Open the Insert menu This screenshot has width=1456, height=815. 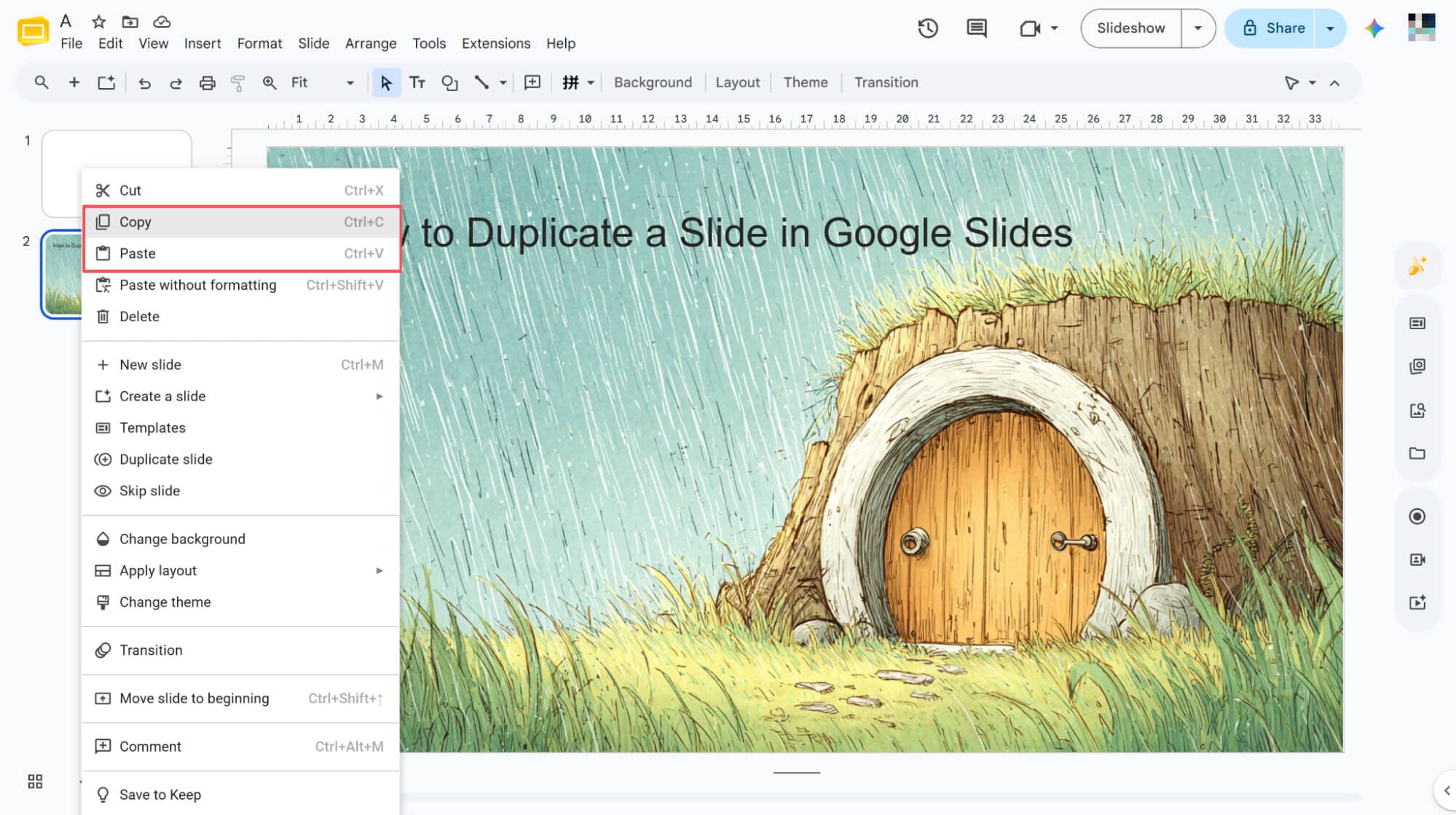(x=202, y=44)
